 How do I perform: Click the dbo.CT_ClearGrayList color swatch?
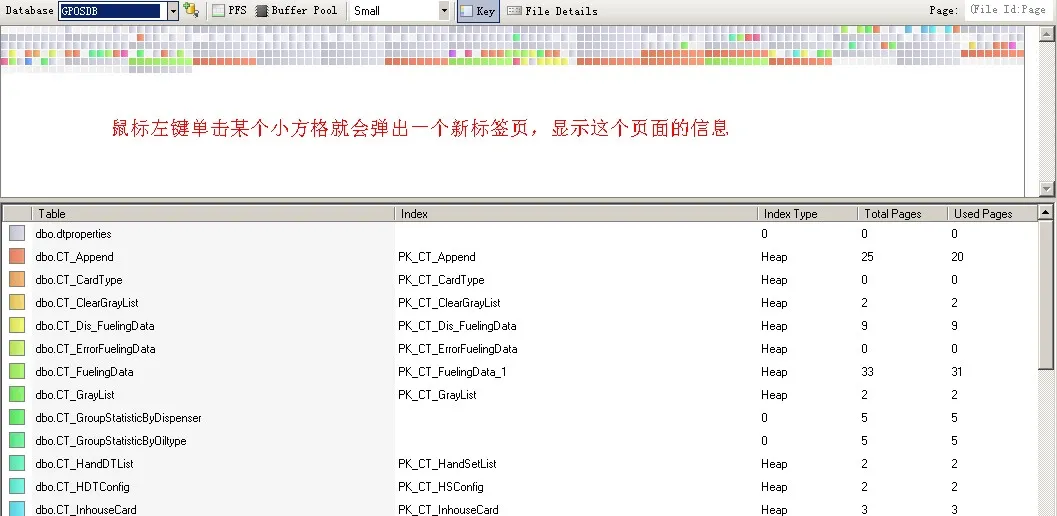18,302
